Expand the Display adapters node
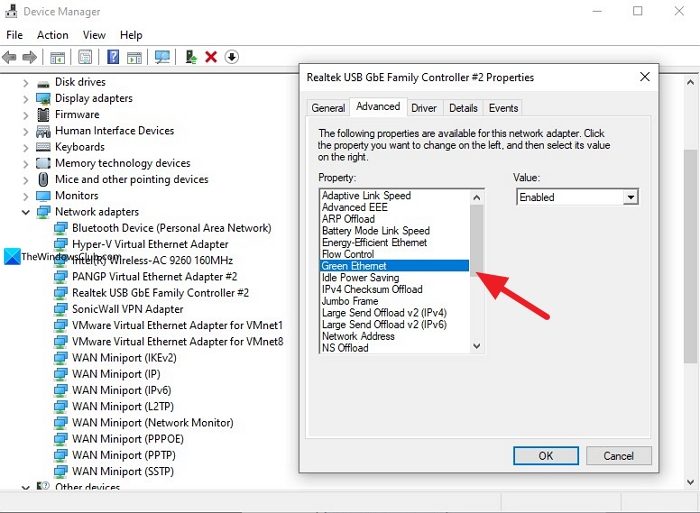The width and height of the screenshot is (700, 513). (25, 99)
